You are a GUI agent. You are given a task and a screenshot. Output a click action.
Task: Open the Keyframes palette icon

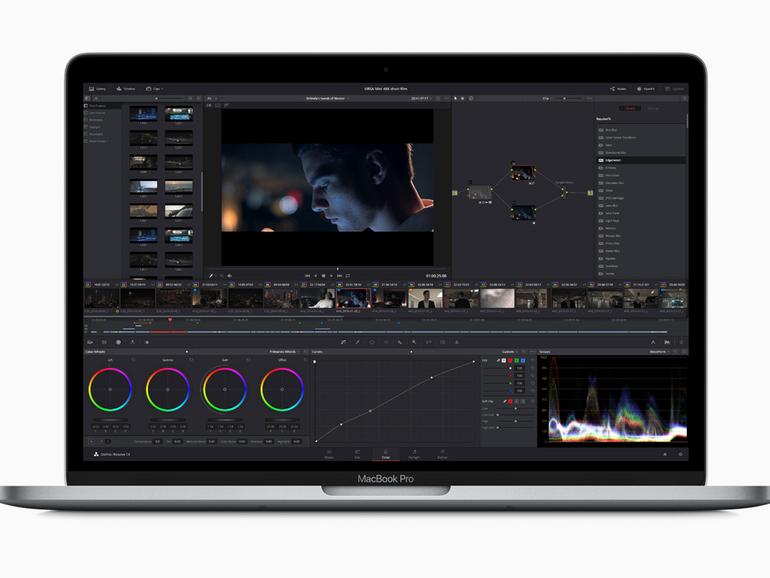click(x=653, y=342)
